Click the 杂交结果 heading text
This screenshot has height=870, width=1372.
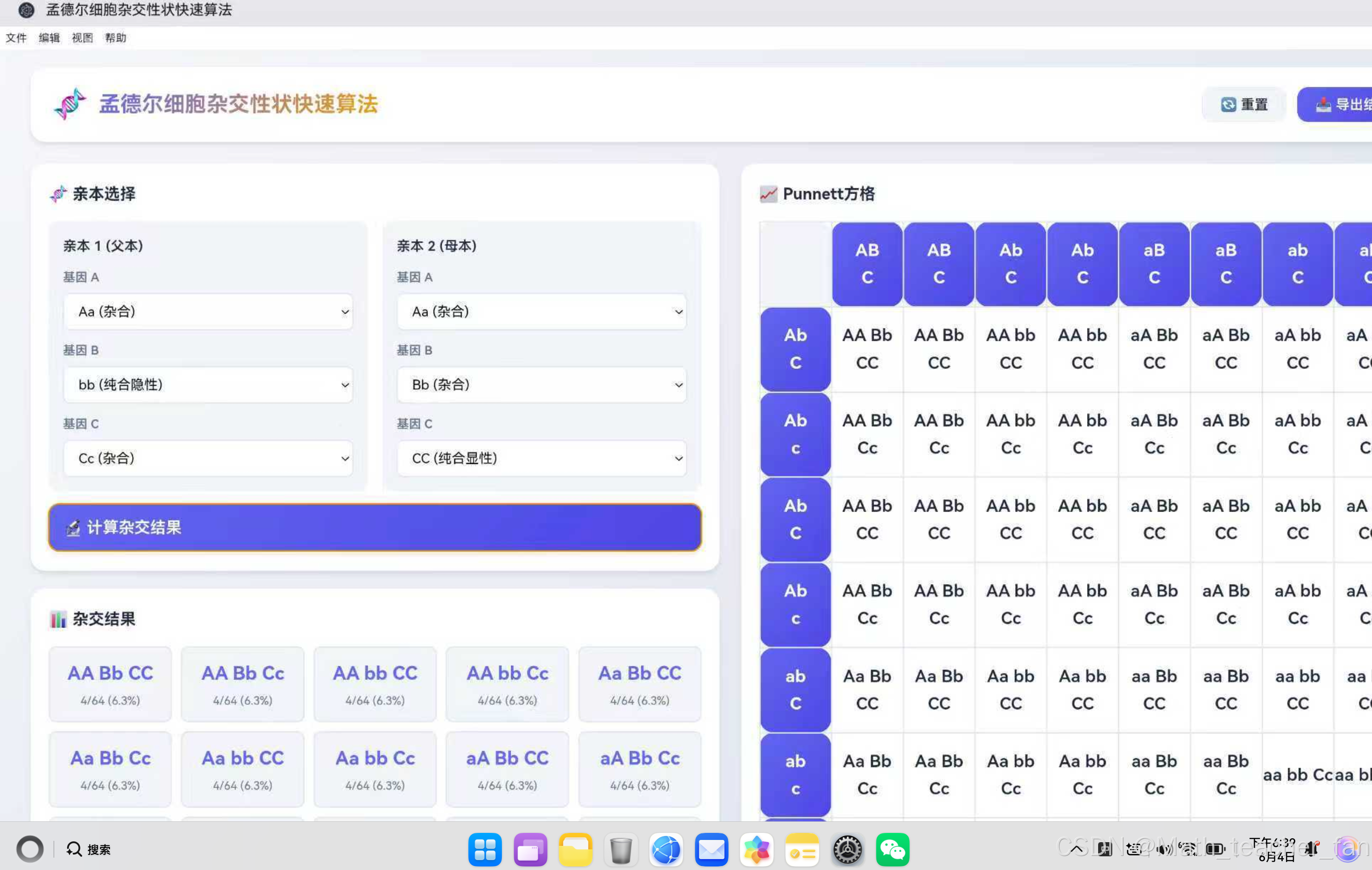tap(104, 619)
